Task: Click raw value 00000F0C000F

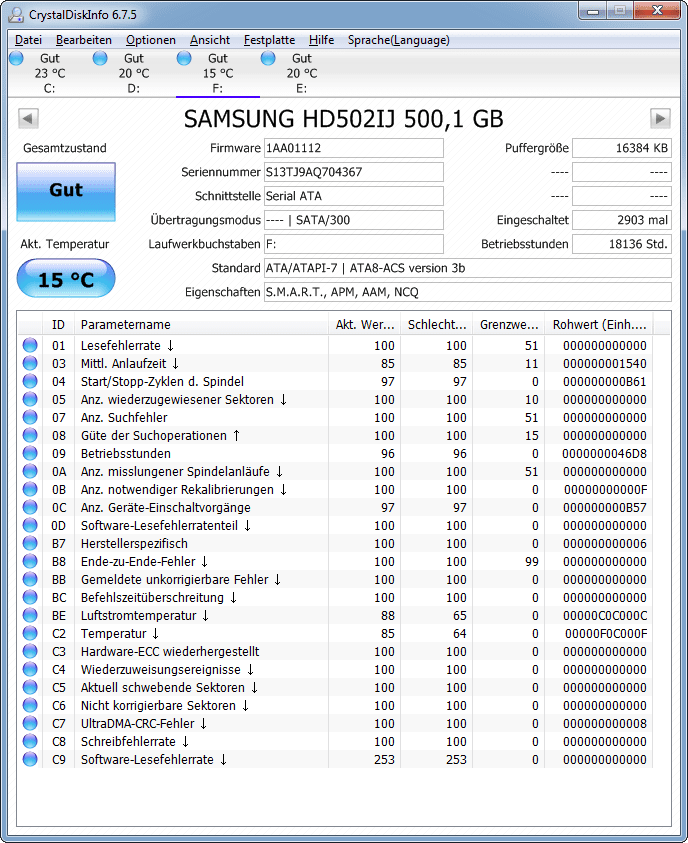Action: 606,633
